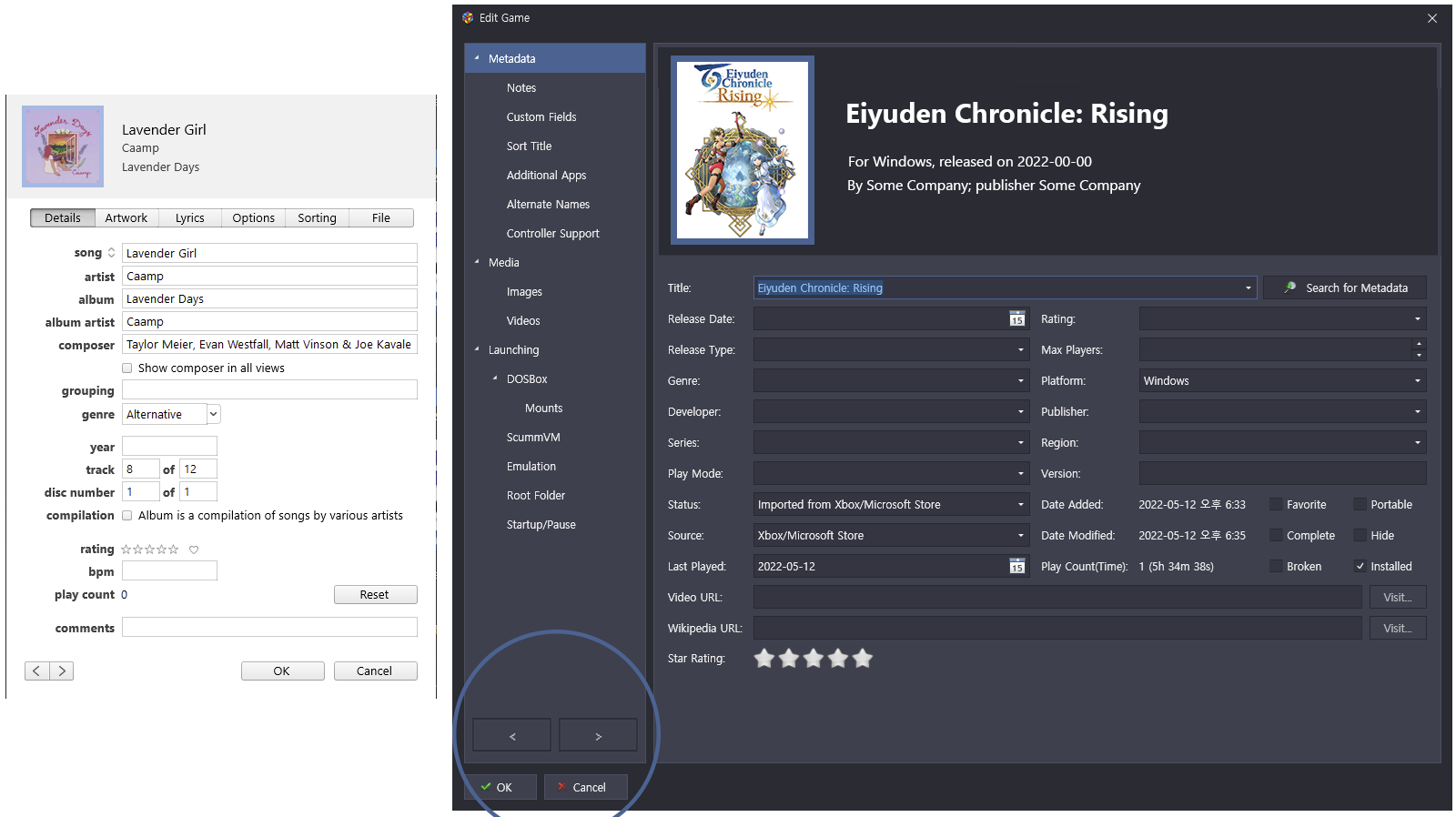This screenshot has width=1456, height=817.
Task: Click the Eiyuden Chronicle box art image
Action: coord(743,150)
